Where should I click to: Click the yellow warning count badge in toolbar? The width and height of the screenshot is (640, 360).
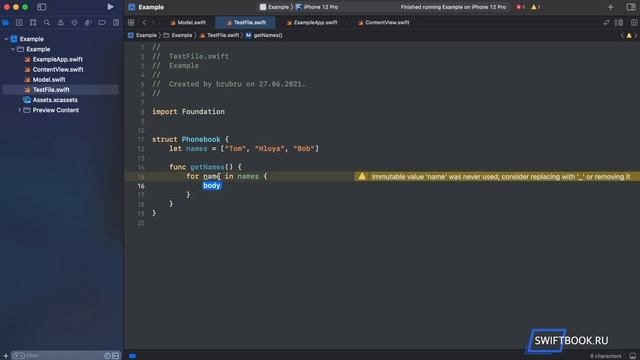(x=536, y=7)
